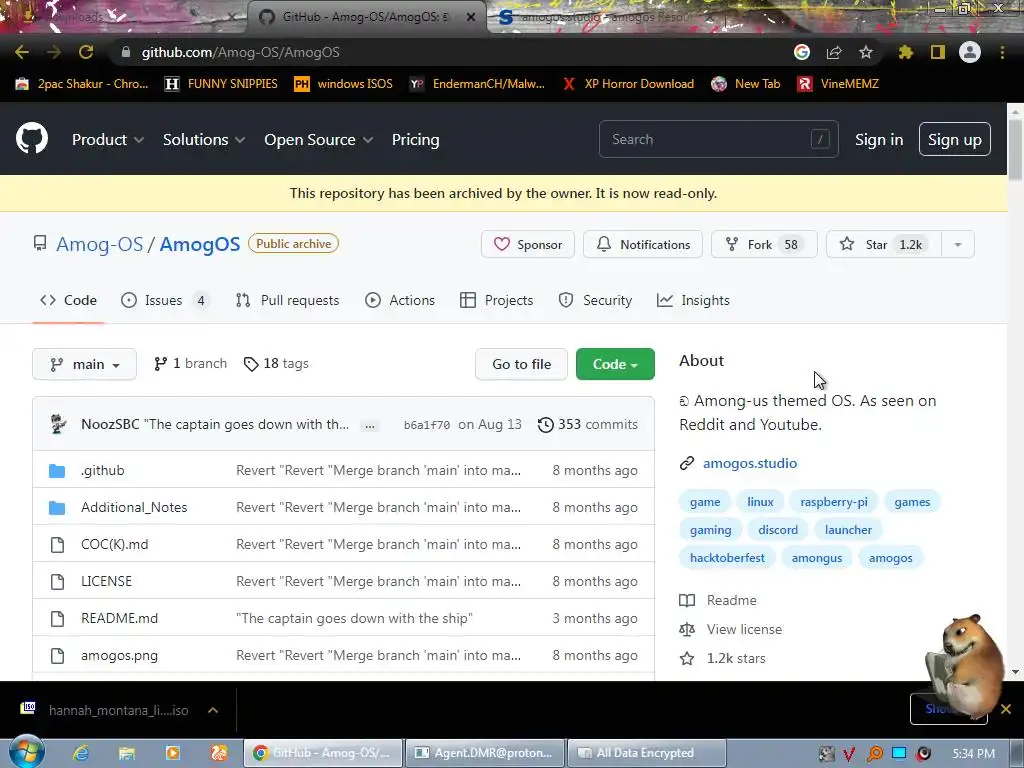Open the Security tab
The width and height of the screenshot is (1024, 768).
[x=595, y=300]
